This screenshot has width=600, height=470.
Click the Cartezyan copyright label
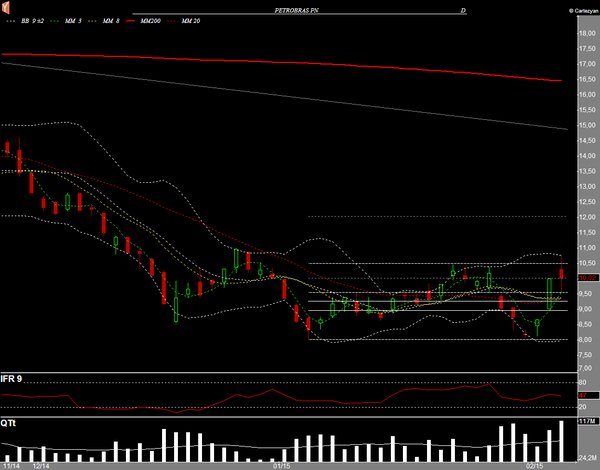click(x=582, y=9)
